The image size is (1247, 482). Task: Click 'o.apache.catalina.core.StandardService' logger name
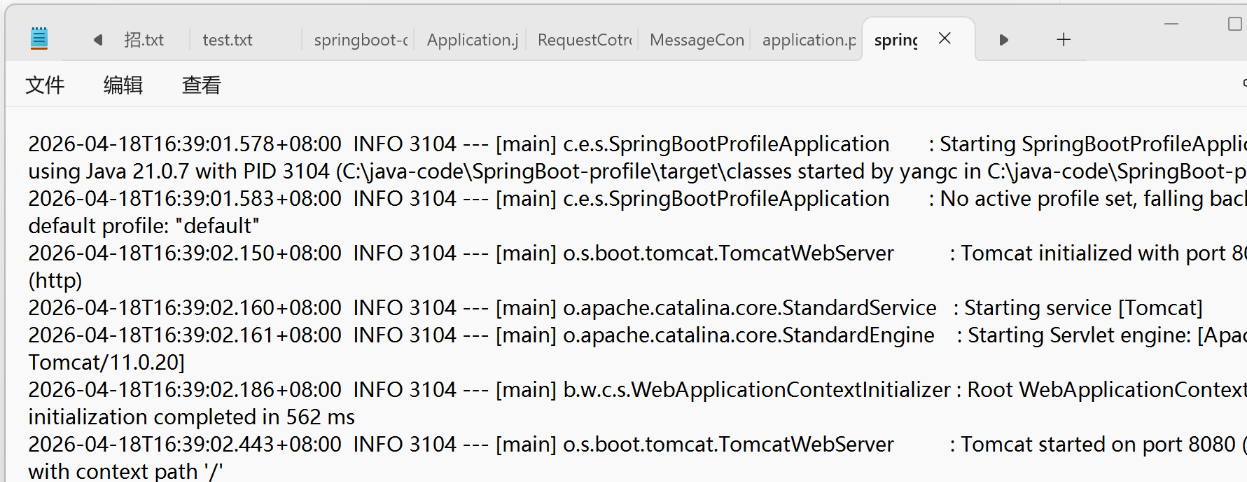750,308
